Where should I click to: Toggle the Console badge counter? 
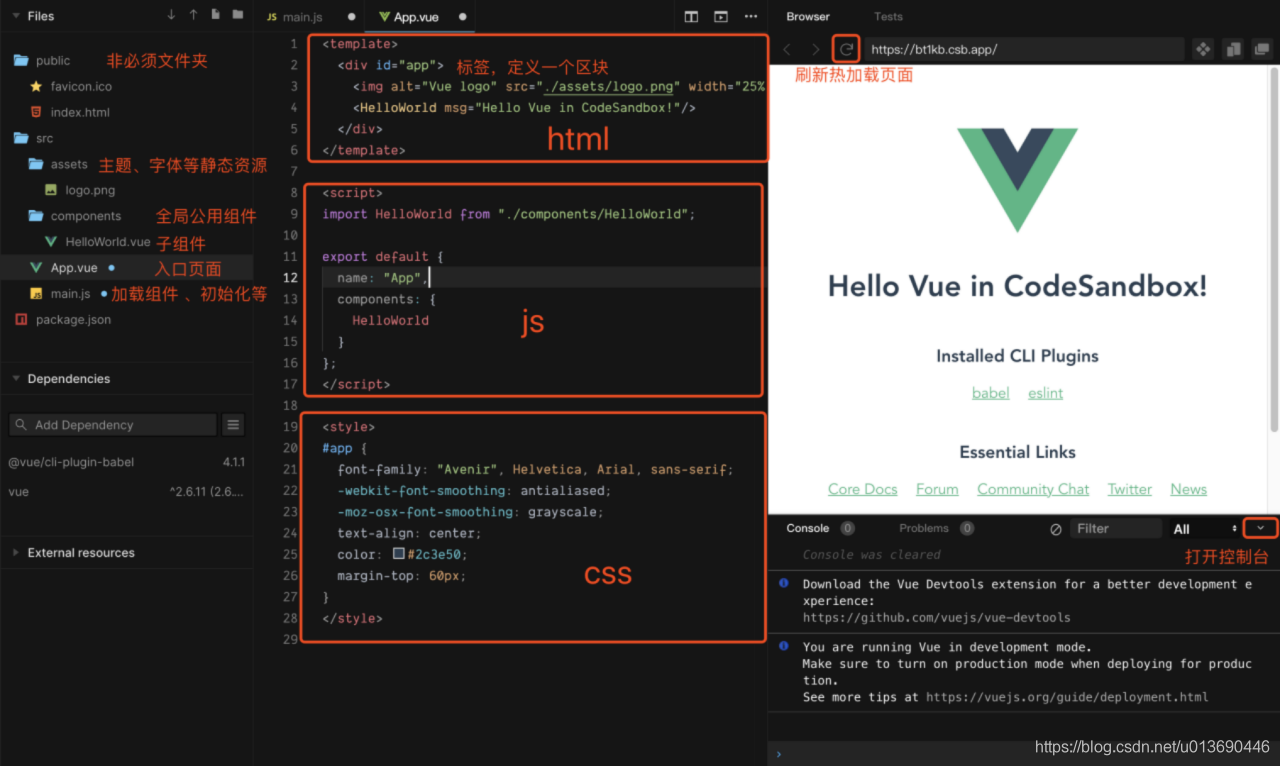(x=848, y=528)
